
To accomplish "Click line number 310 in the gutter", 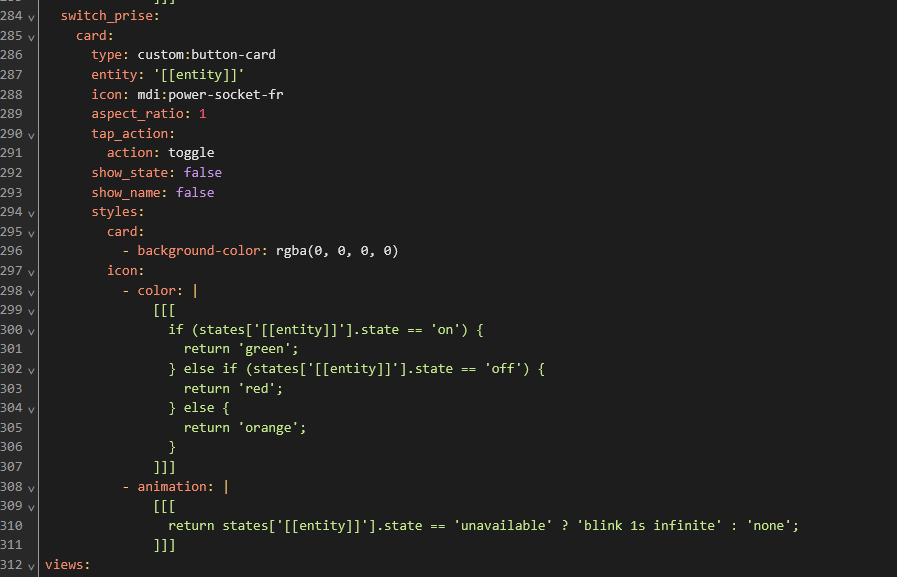I will pos(13,526).
